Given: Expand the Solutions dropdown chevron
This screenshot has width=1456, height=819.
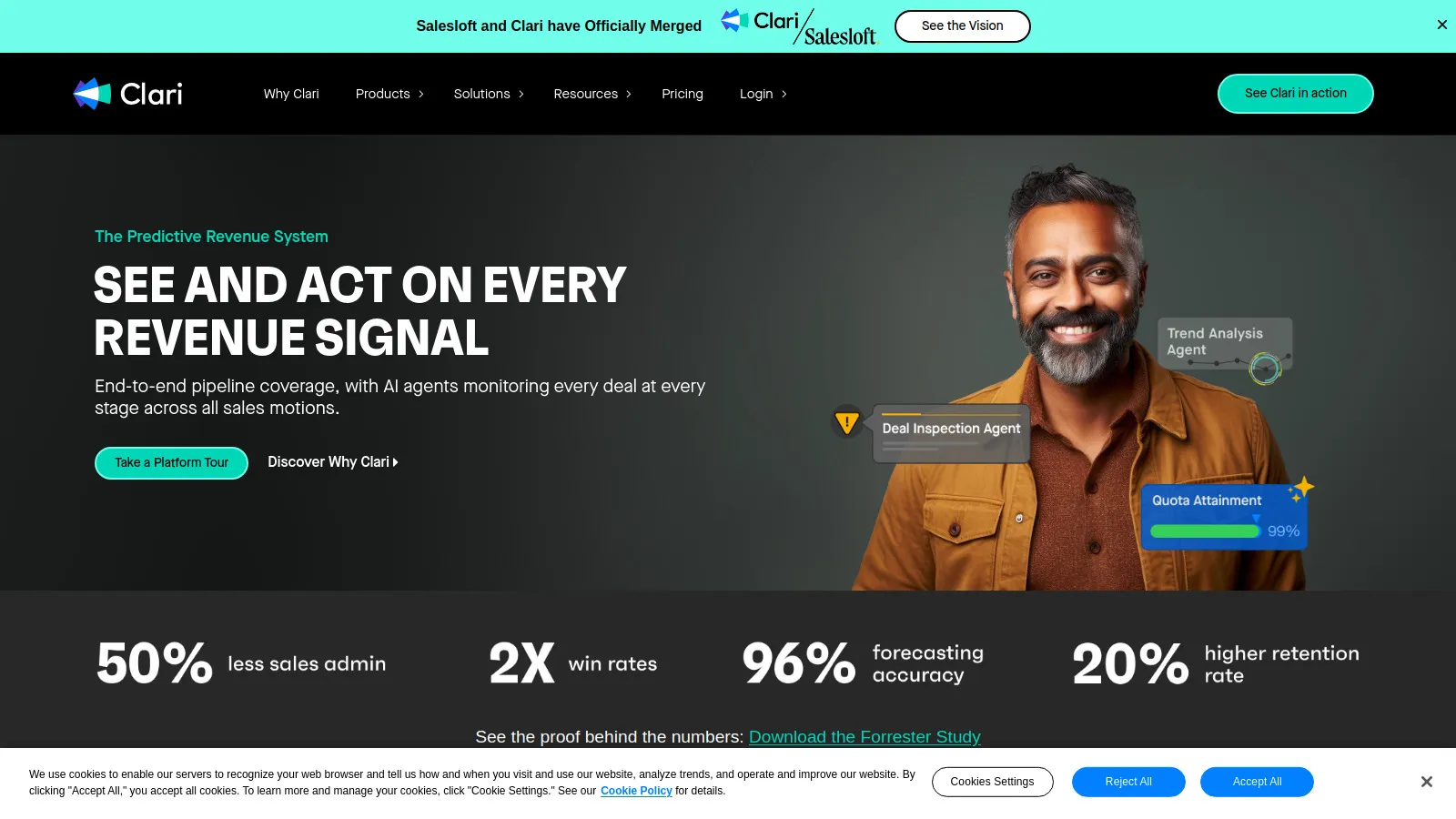Looking at the screenshot, I should coord(521,95).
